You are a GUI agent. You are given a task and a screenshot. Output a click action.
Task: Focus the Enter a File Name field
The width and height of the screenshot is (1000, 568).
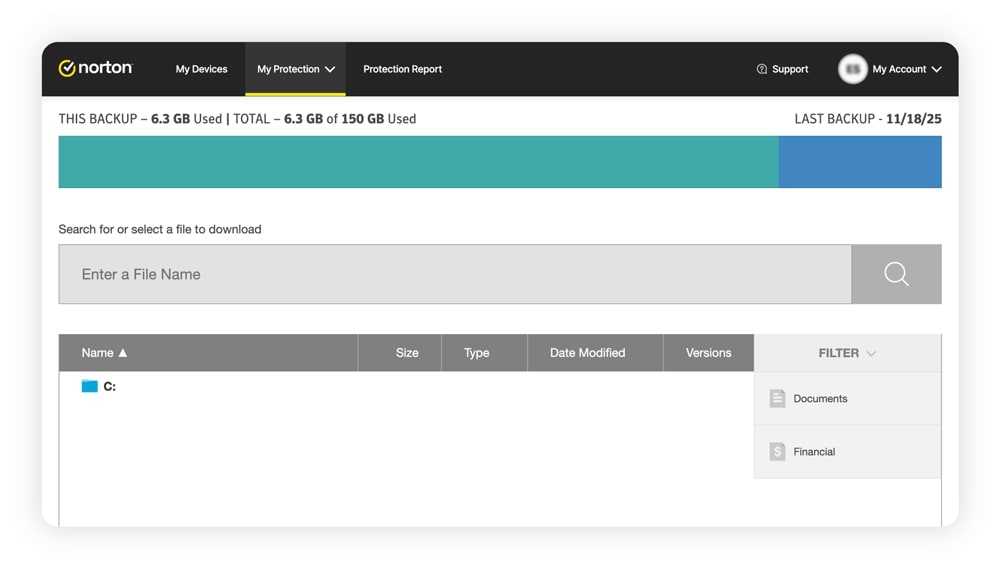pyautogui.click(x=455, y=274)
